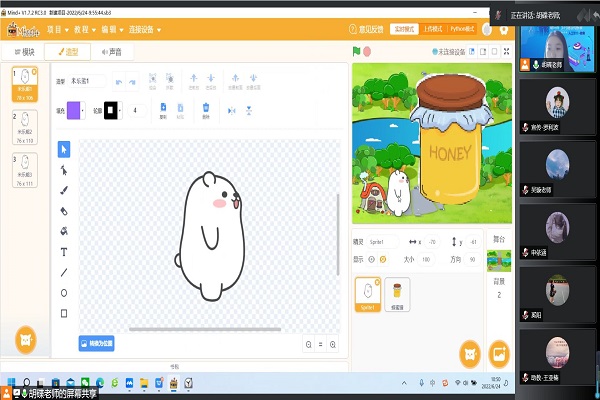This screenshot has height=400, width=600.
Task: Open the 项目 project dropdown menu
Action: coord(57,30)
